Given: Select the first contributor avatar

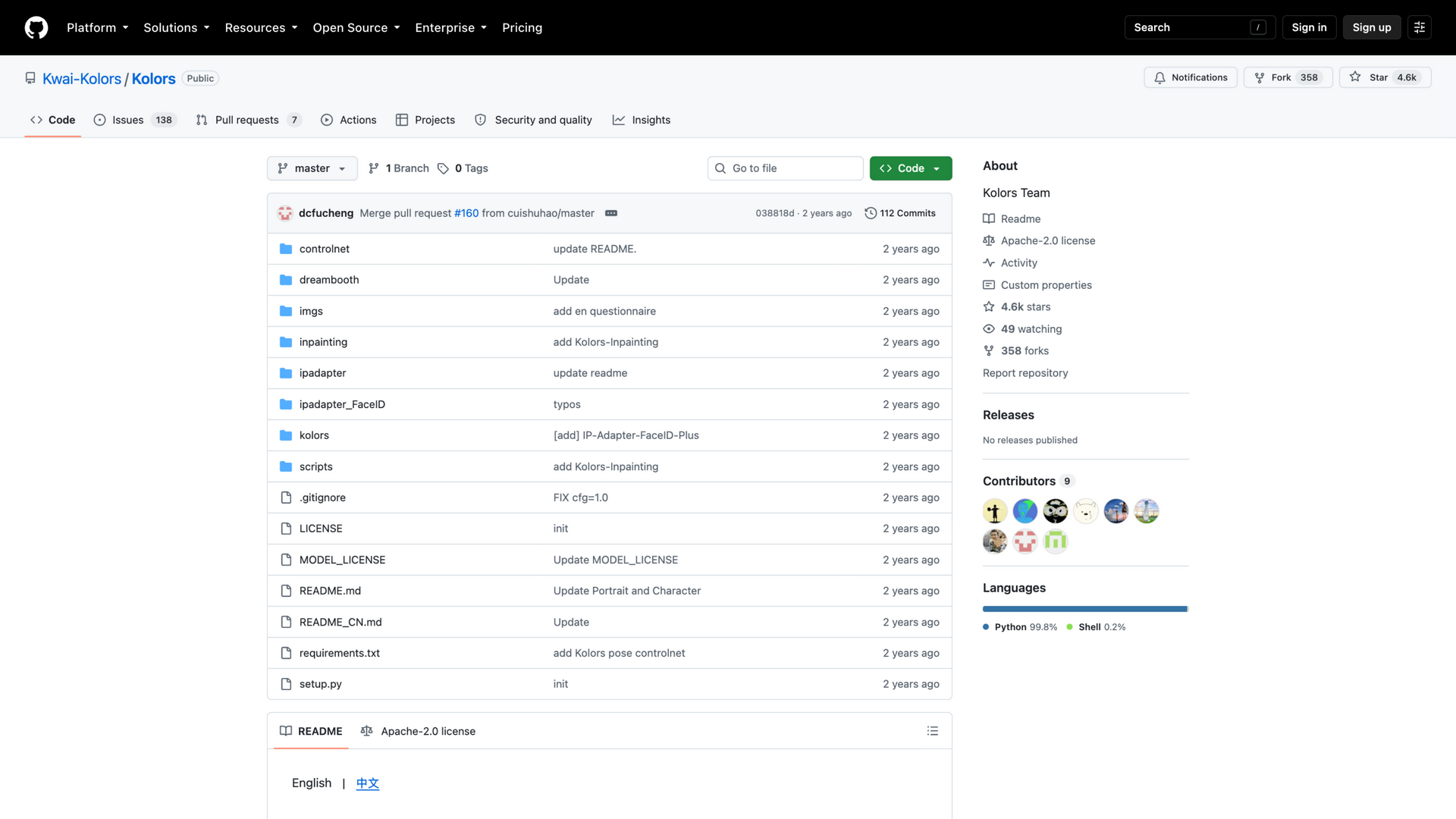Looking at the screenshot, I should coord(995,511).
